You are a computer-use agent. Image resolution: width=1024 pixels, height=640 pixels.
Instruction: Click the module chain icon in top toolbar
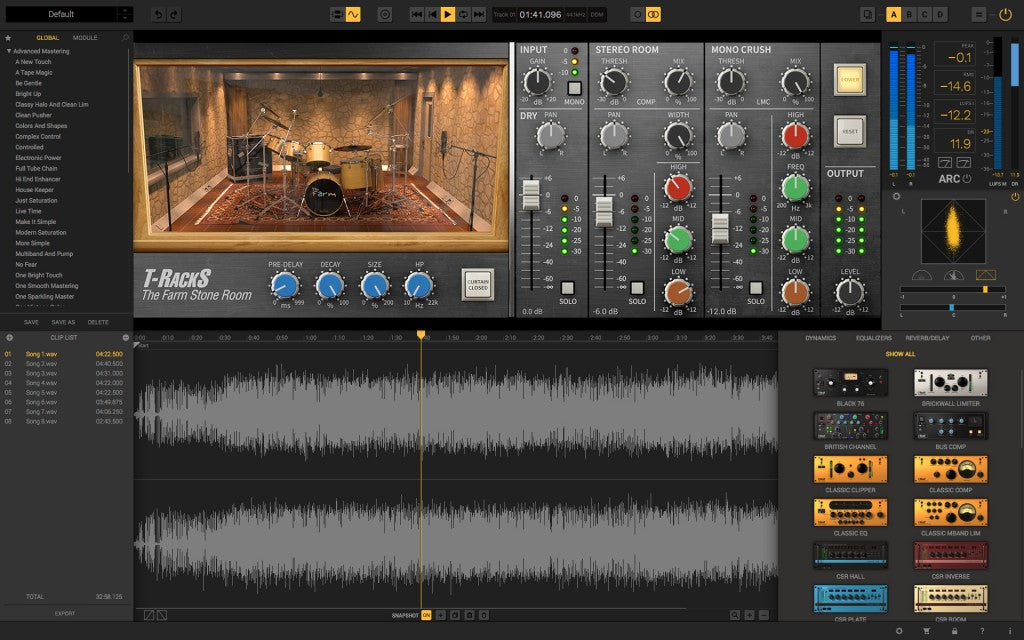pyautogui.click(x=337, y=14)
